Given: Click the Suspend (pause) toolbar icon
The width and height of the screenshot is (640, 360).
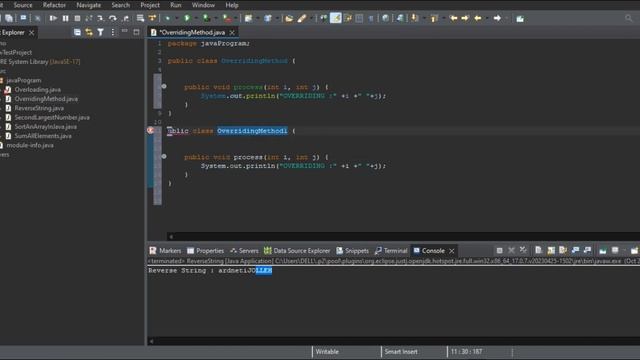Looking at the screenshot, I should pos(65,18).
